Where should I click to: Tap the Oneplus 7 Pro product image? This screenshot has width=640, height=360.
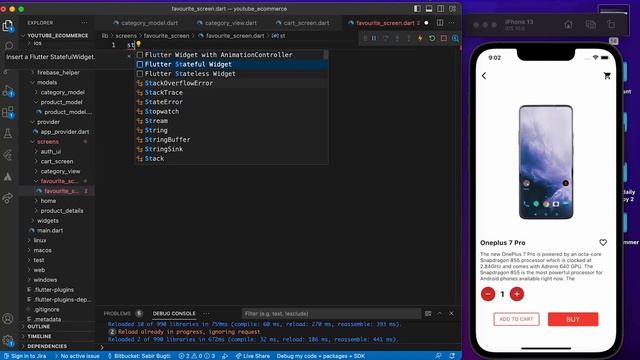pyautogui.click(x=546, y=162)
